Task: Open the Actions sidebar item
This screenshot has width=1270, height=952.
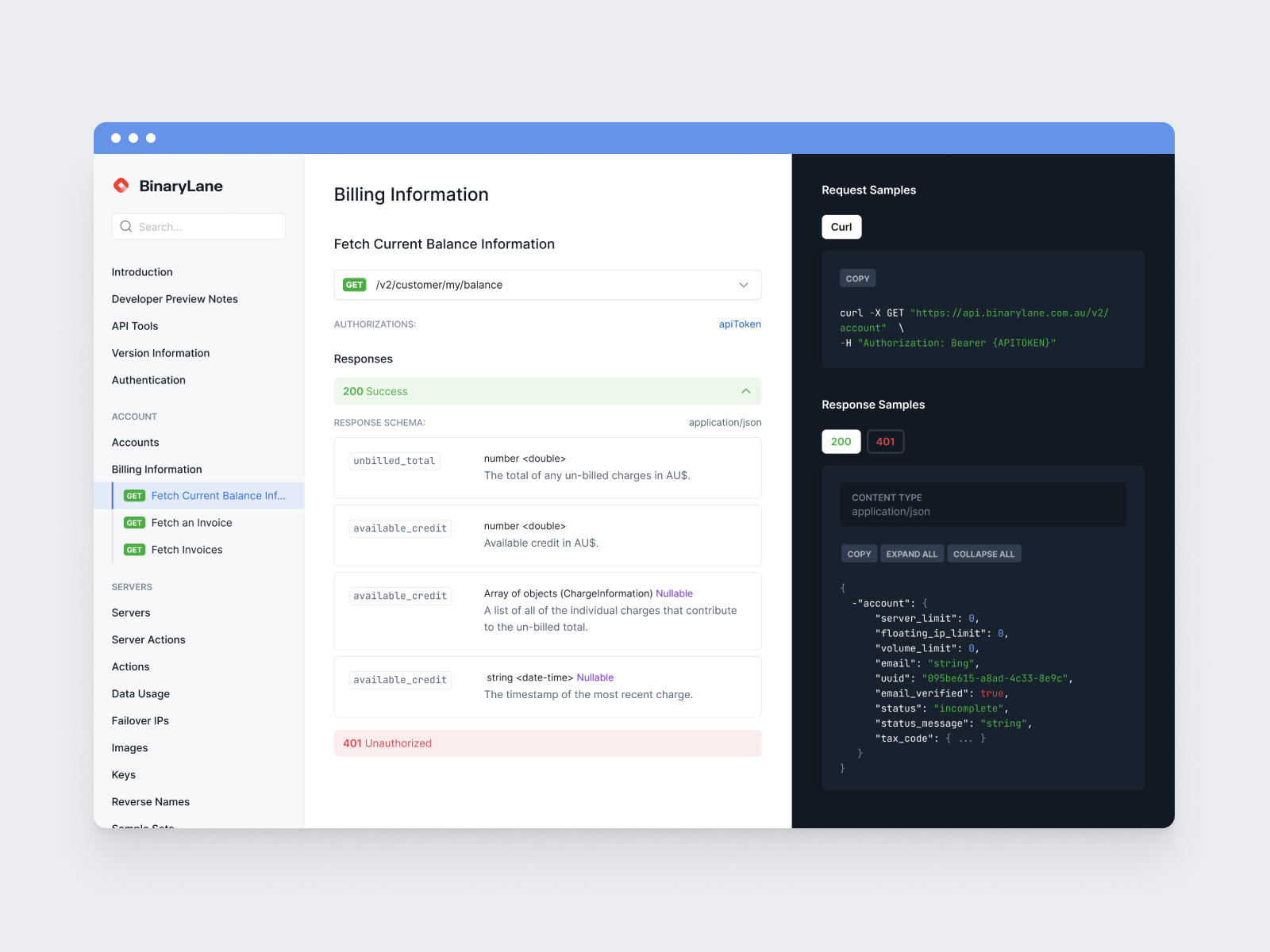Action: pos(130,667)
